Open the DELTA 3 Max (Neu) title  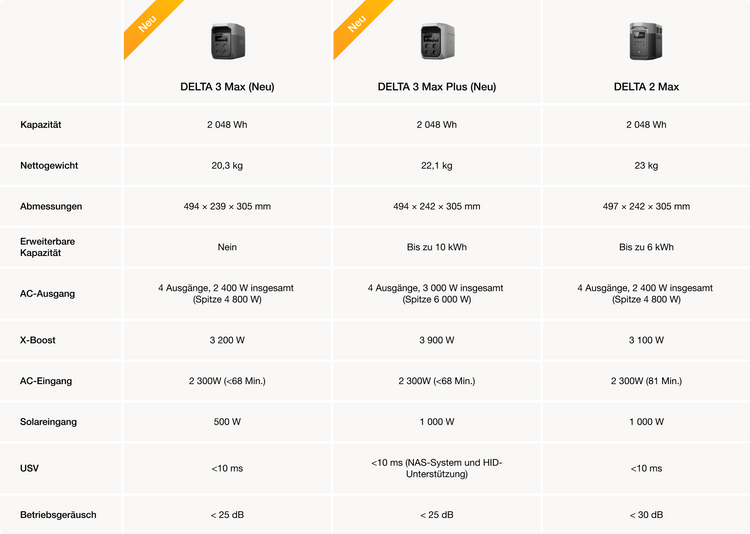click(x=227, y=87)
